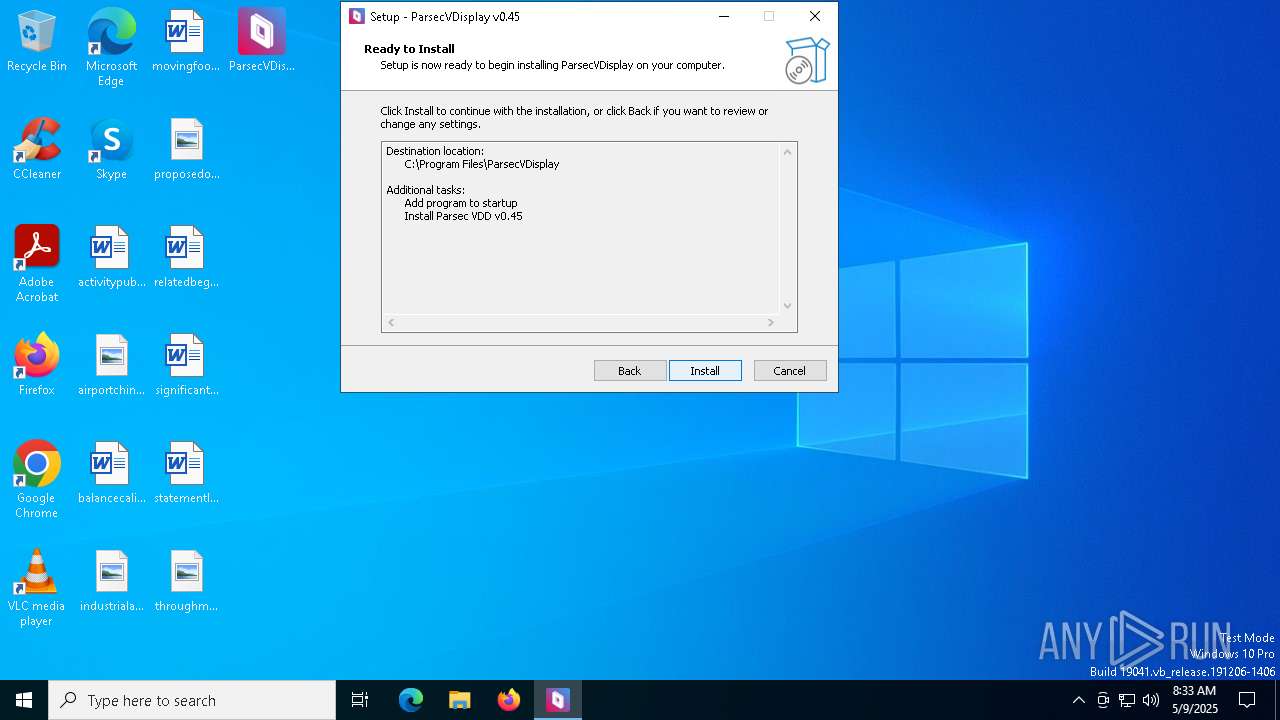
Task: Select the ParsecVDis... installer desktop icon
Action: click(262, 42)
